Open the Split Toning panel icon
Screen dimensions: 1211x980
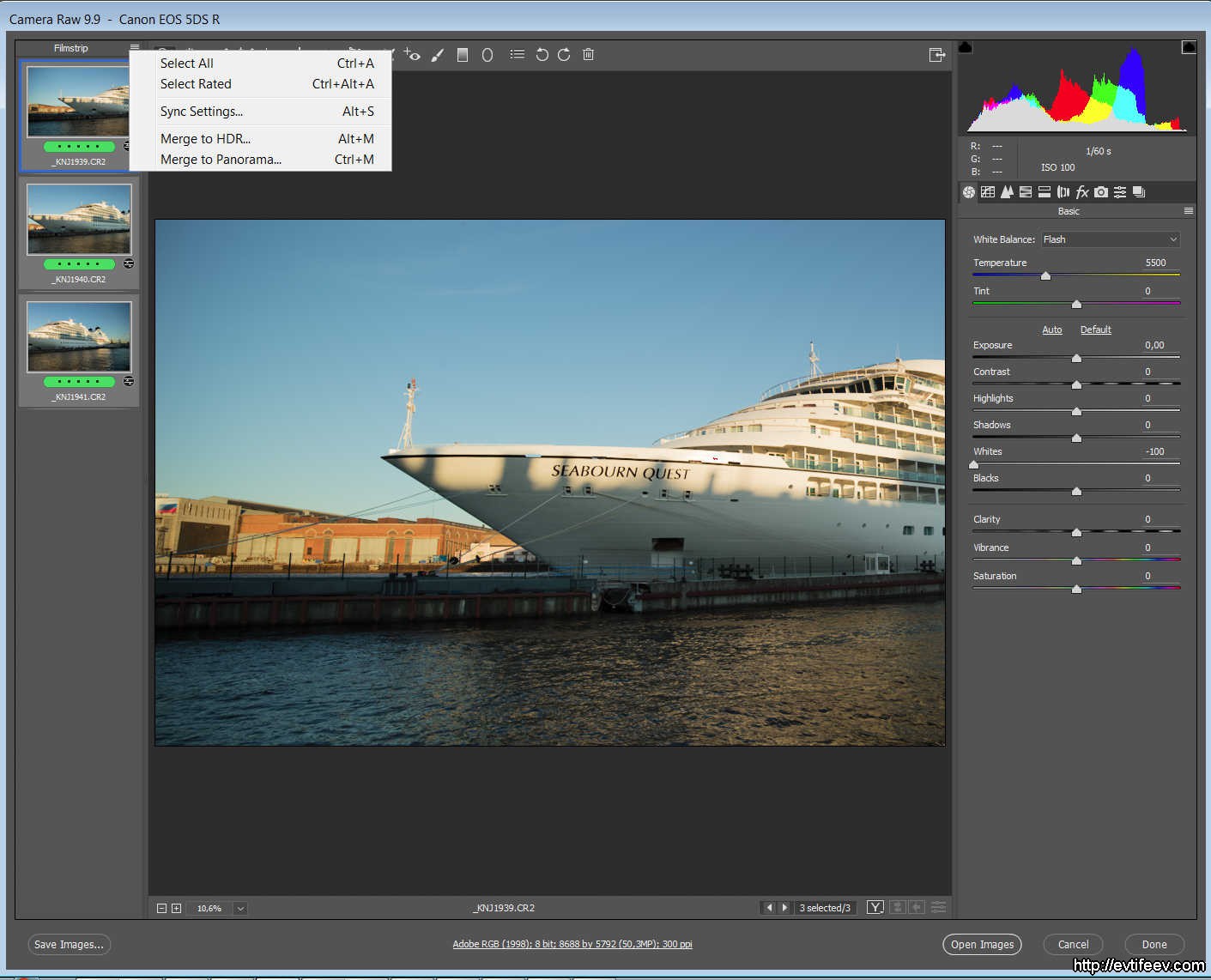coord(1044,192)
